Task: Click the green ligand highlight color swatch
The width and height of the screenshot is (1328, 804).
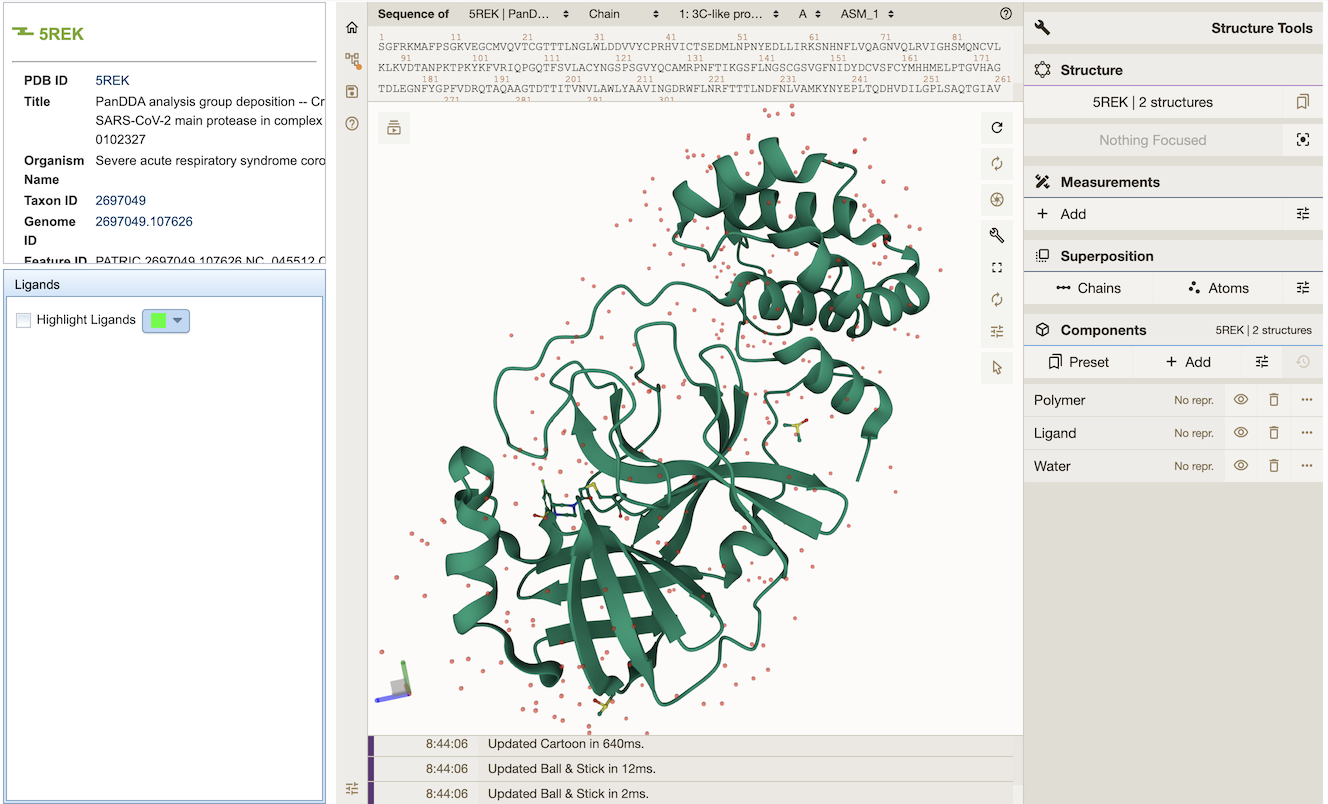Action: click(156, 320)
